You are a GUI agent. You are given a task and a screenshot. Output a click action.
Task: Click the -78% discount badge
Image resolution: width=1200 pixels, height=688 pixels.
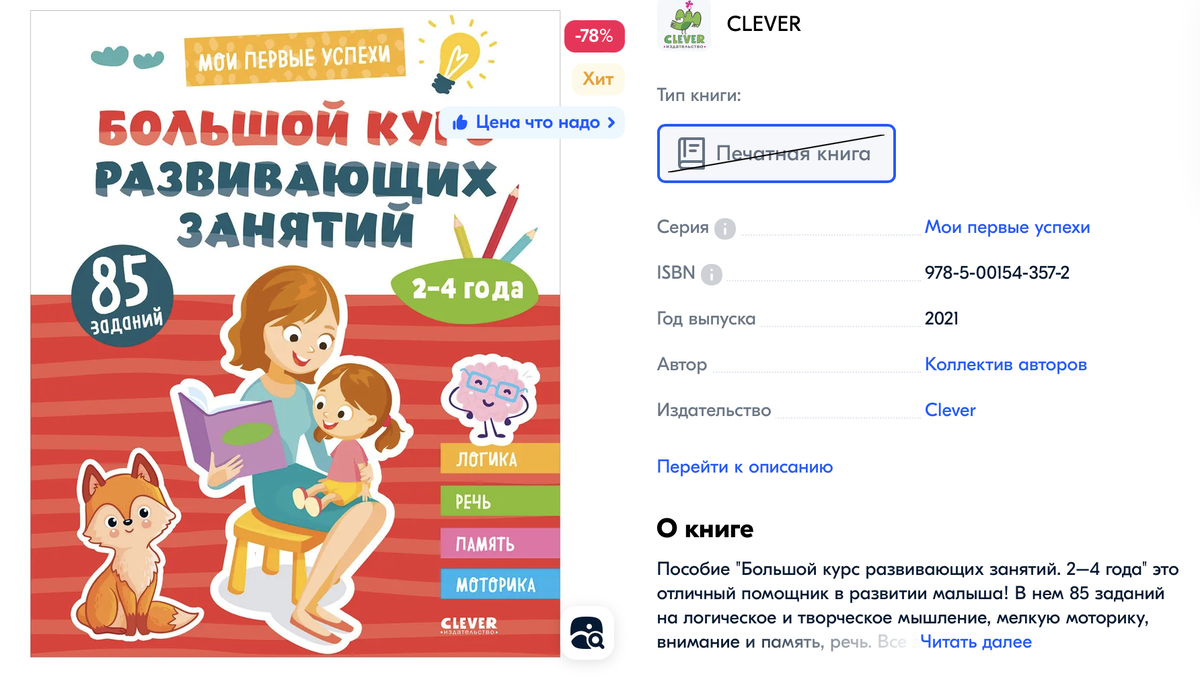pyautogui.click(x=595, y=36)
